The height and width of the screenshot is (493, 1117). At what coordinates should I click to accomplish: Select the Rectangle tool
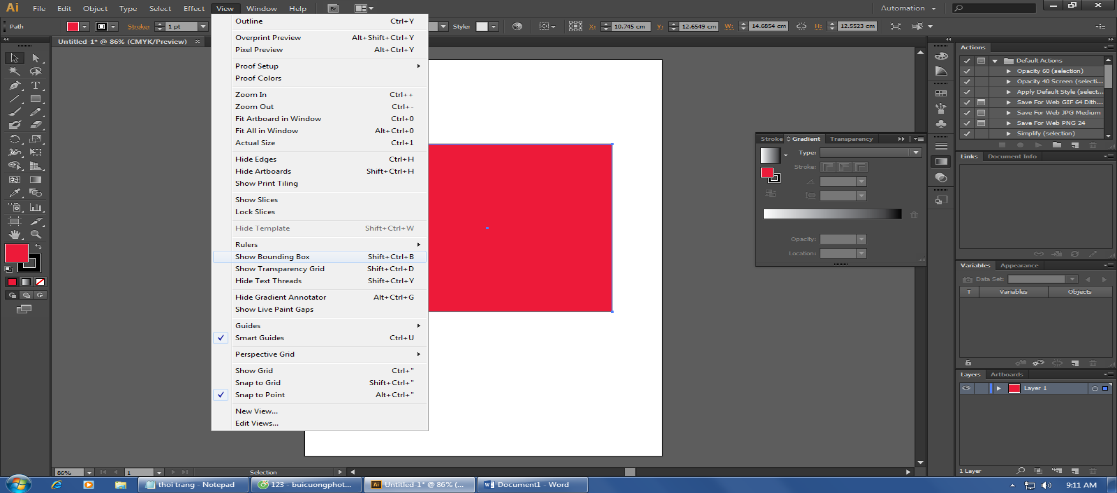35,99
